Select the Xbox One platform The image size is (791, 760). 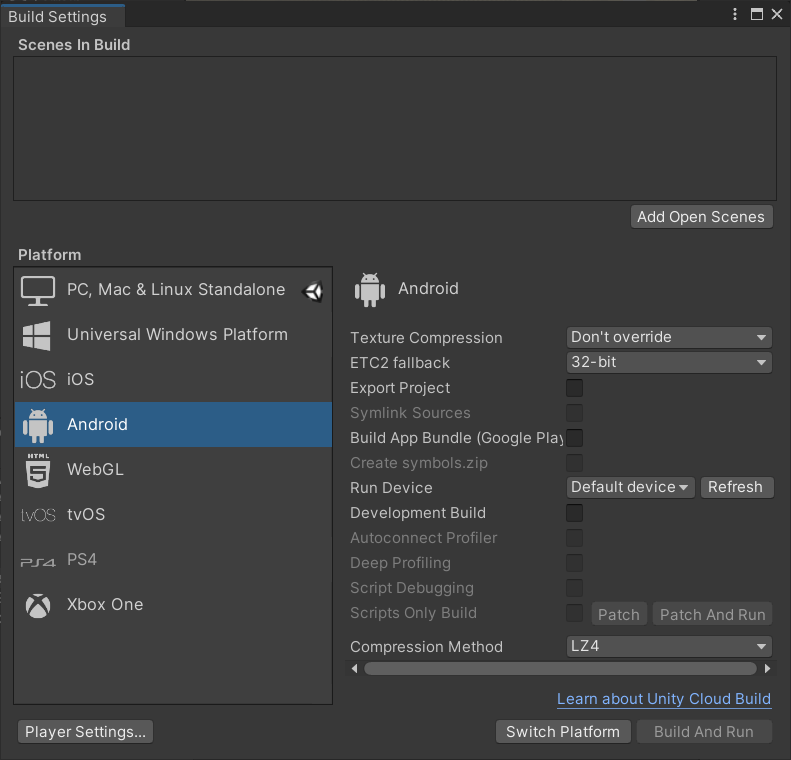click(173, 604)
